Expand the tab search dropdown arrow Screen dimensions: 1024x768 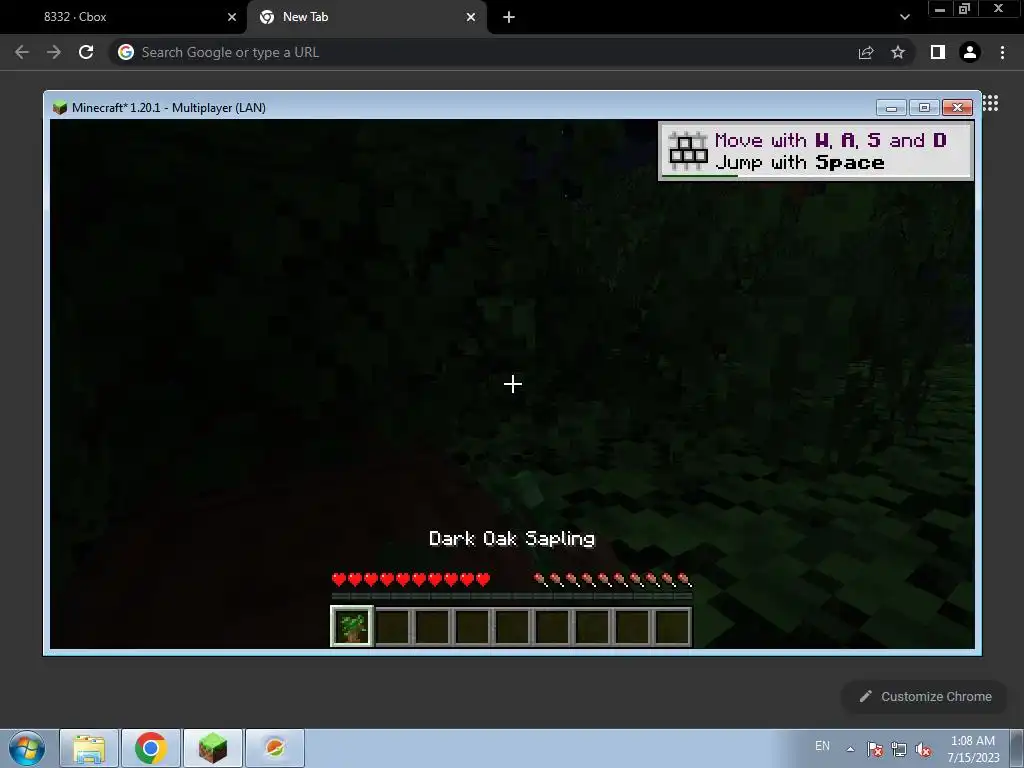tap(904, 17)
